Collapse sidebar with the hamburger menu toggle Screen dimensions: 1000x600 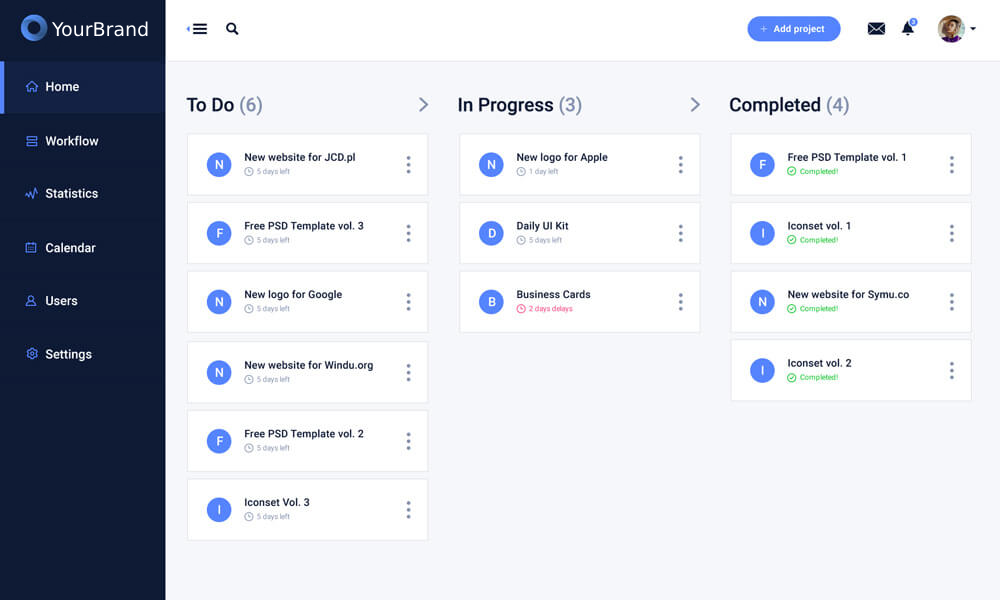click(x=198, y=29)
